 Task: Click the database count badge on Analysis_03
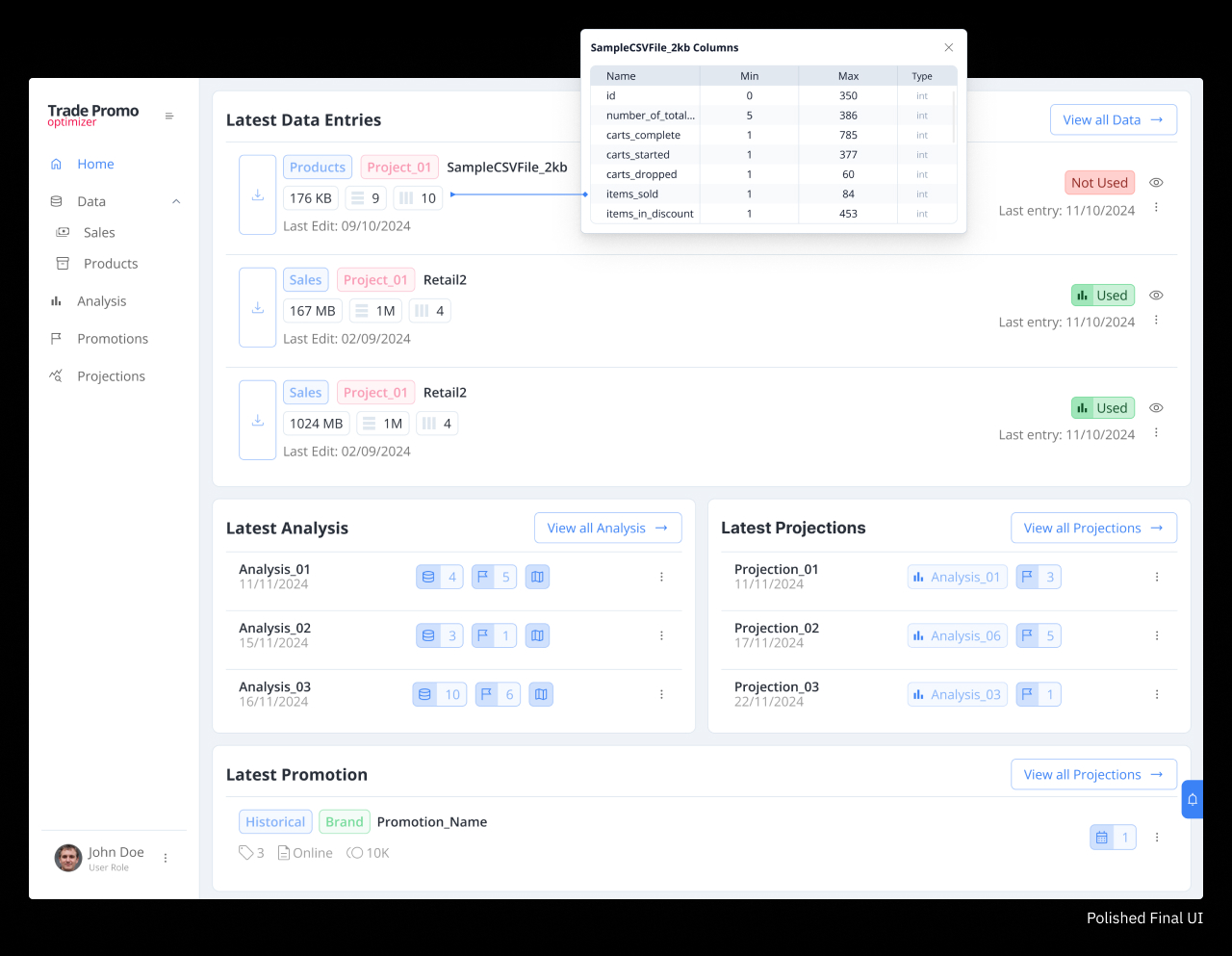pos(439,695)
